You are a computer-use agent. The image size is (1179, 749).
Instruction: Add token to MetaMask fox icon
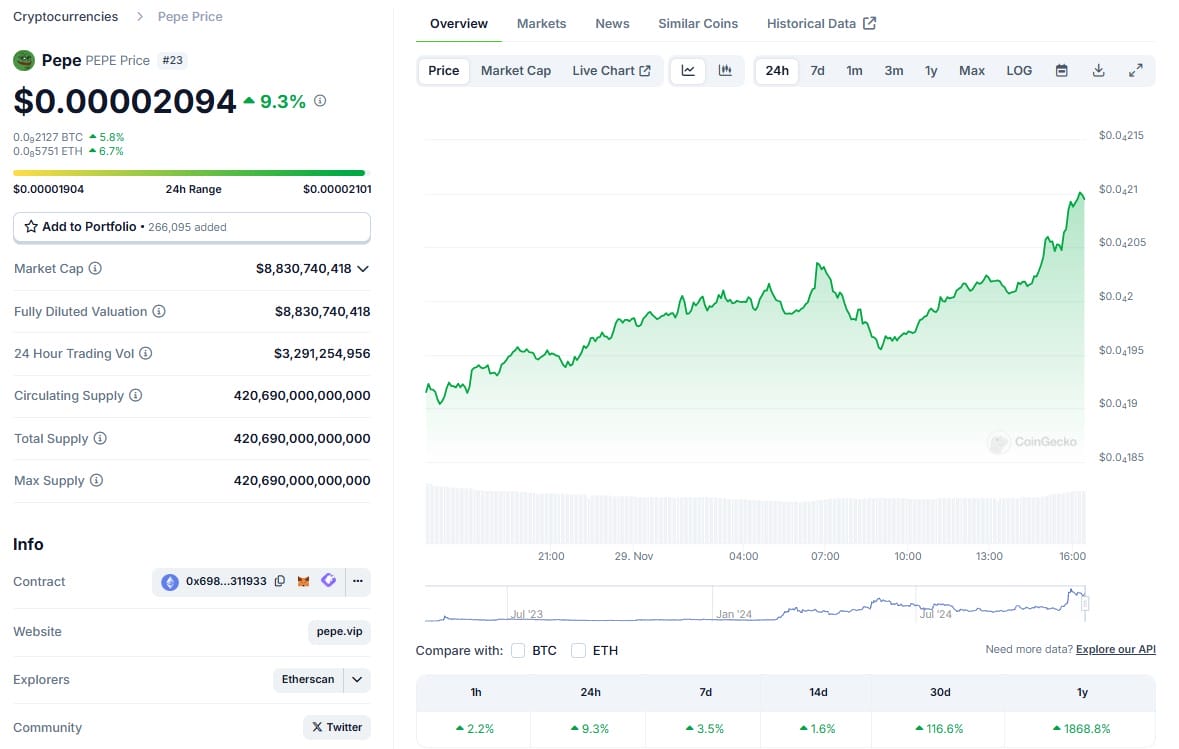(x=304, y=581)
